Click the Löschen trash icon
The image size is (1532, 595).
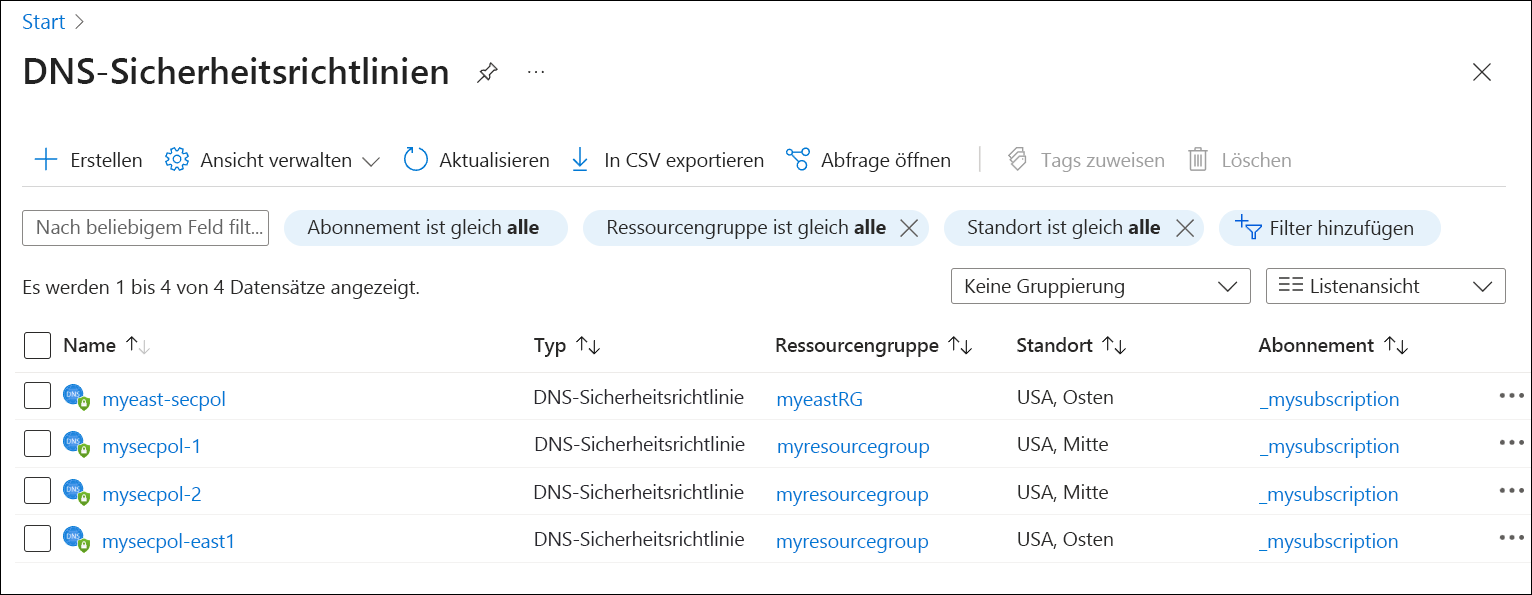1196,159
